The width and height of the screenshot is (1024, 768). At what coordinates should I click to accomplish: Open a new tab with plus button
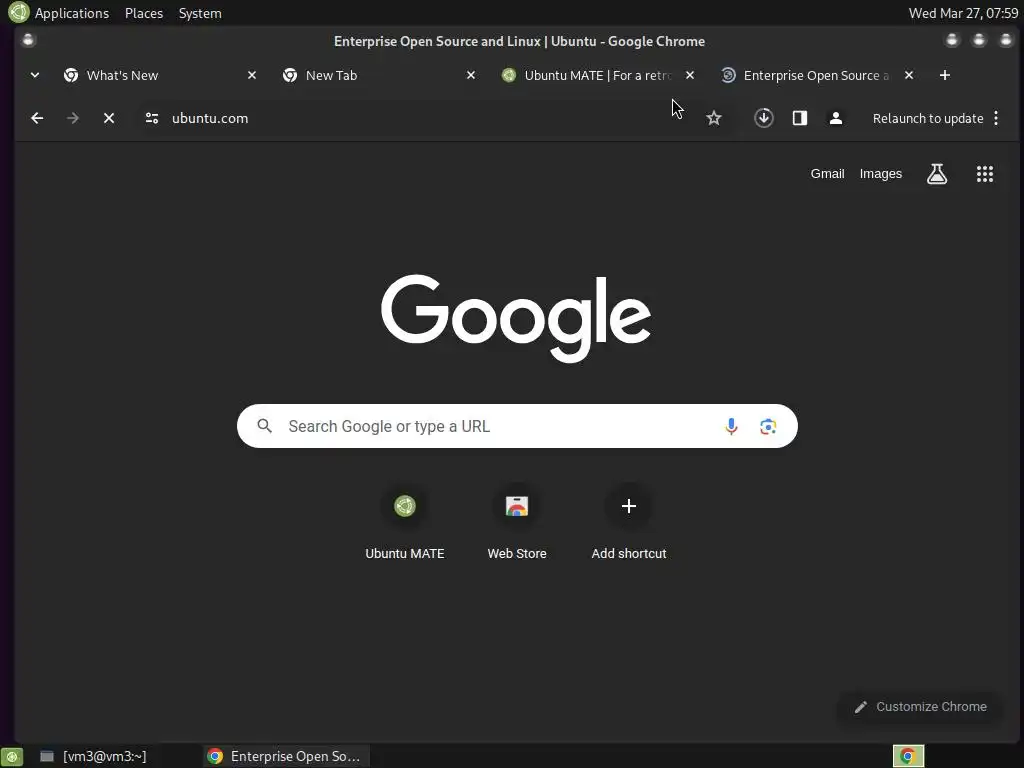tap(944, 75)
